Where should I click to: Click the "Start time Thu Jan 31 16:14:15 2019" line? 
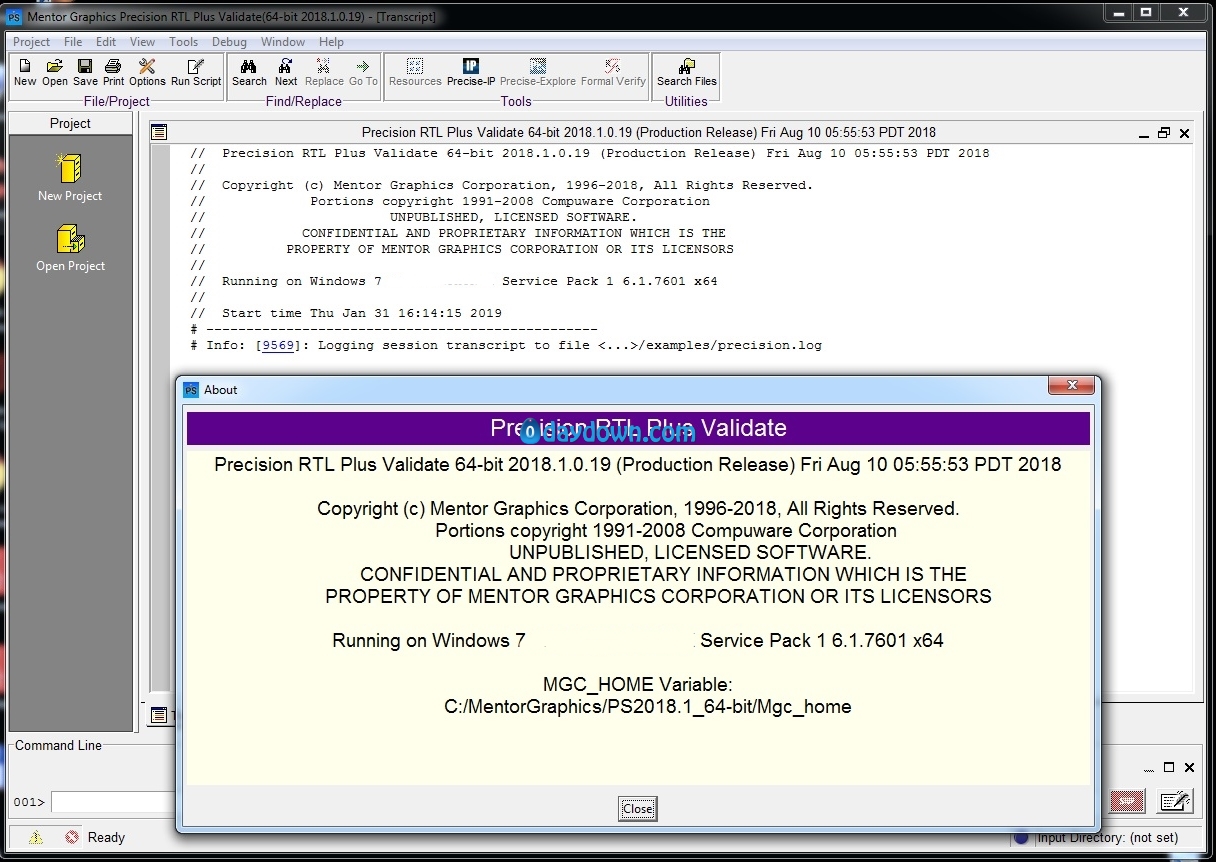[362, 313]
